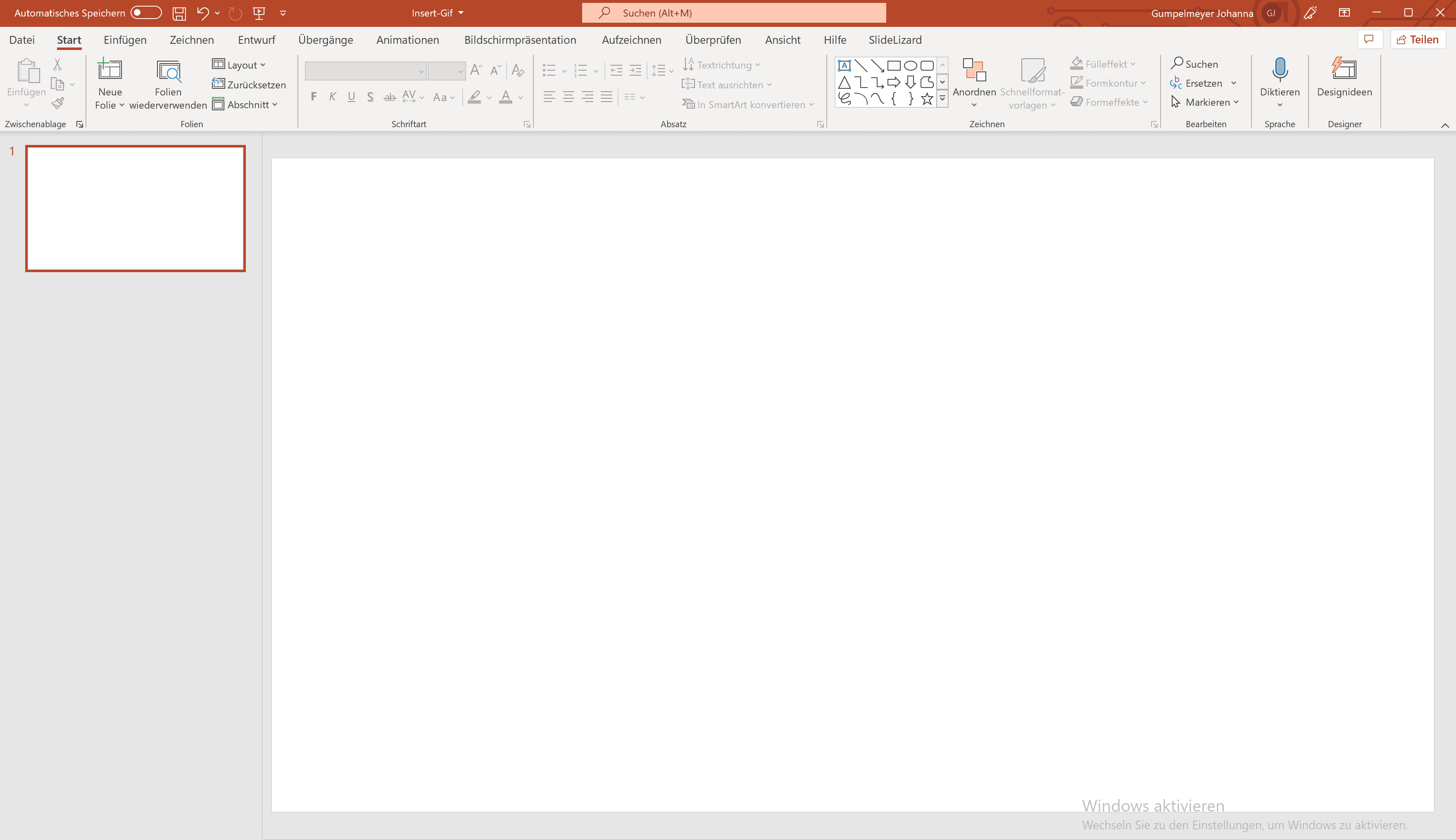Click the Teilen button

tap(1417, 39)
